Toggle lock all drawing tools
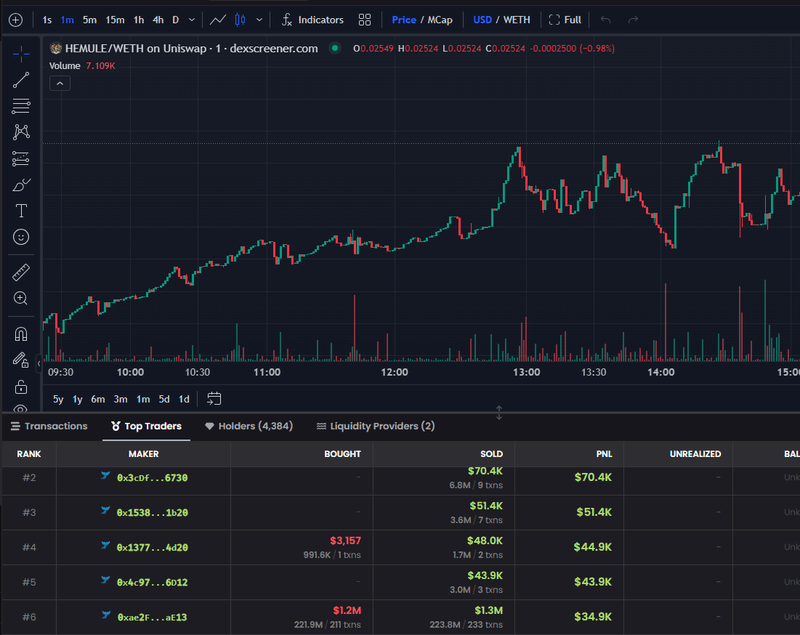Viewport: 800px width, 635px height. point(21,386)
